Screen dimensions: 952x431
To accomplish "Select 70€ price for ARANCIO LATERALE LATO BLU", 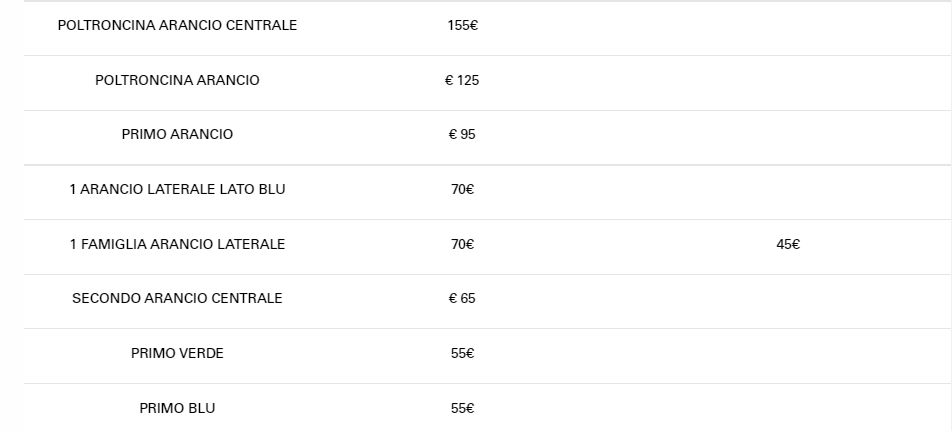I will click(x=462, y=189).
